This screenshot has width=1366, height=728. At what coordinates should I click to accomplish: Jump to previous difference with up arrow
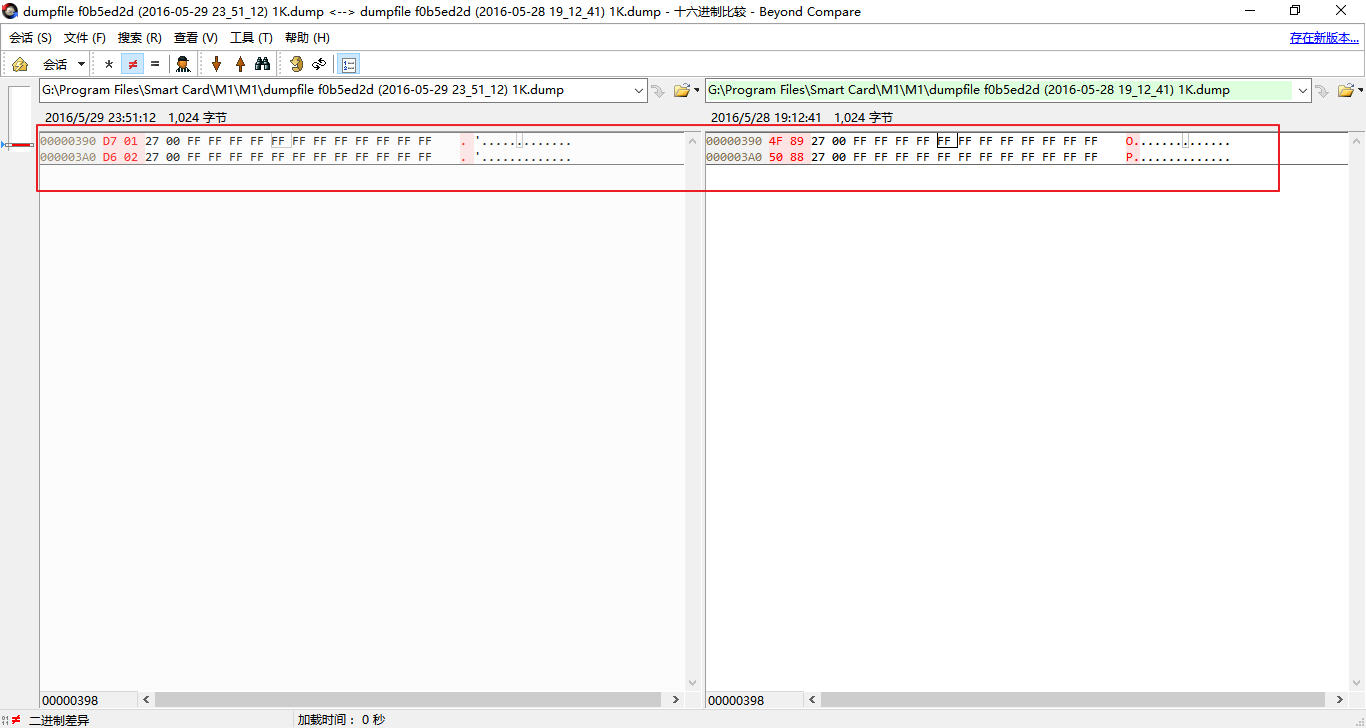[x=240, y=64]
